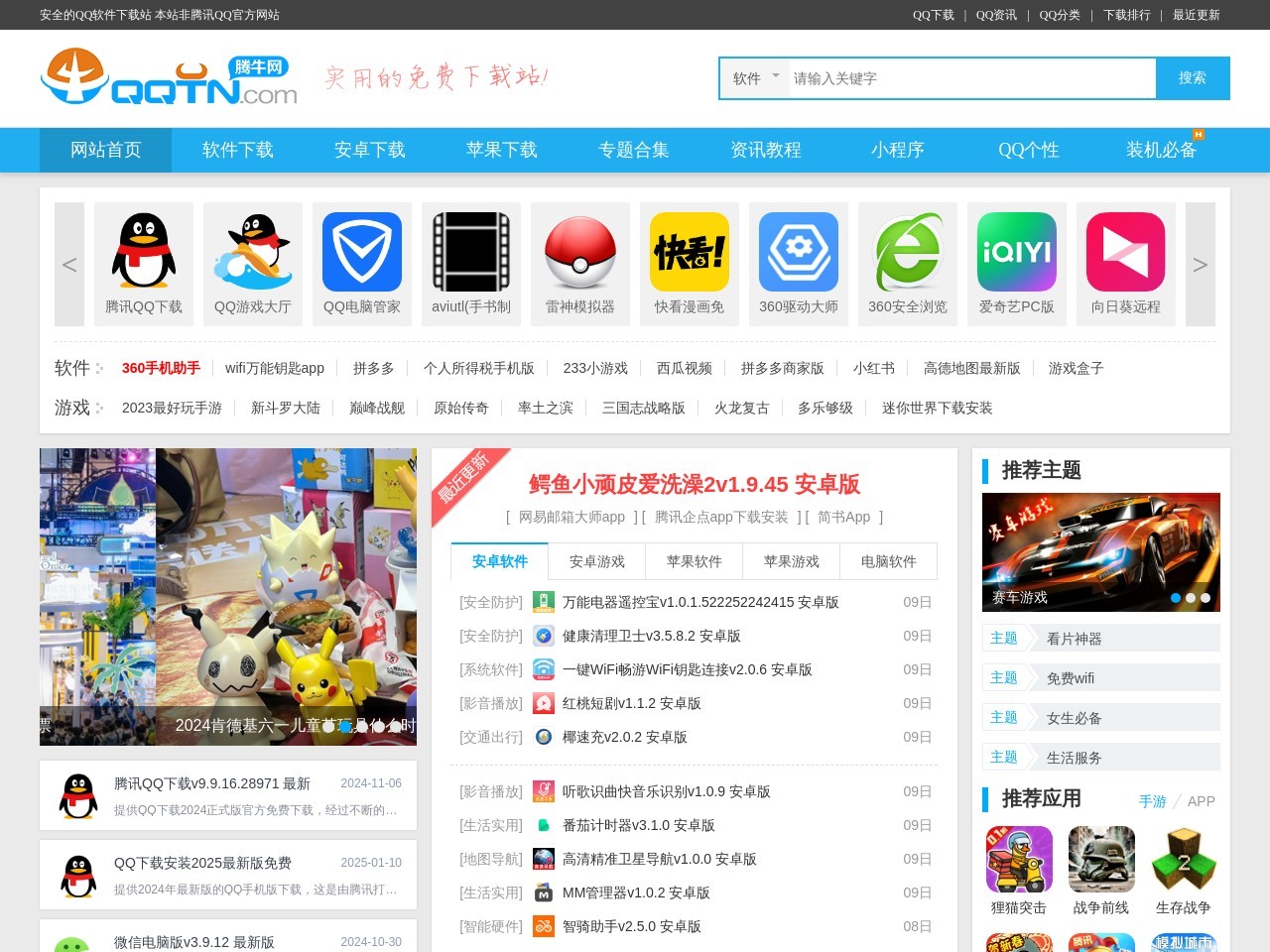The height and width of the screenshot is (952, 1270).
Task: Open 安卓下载 navigation menu item
Action: (369, 150)
